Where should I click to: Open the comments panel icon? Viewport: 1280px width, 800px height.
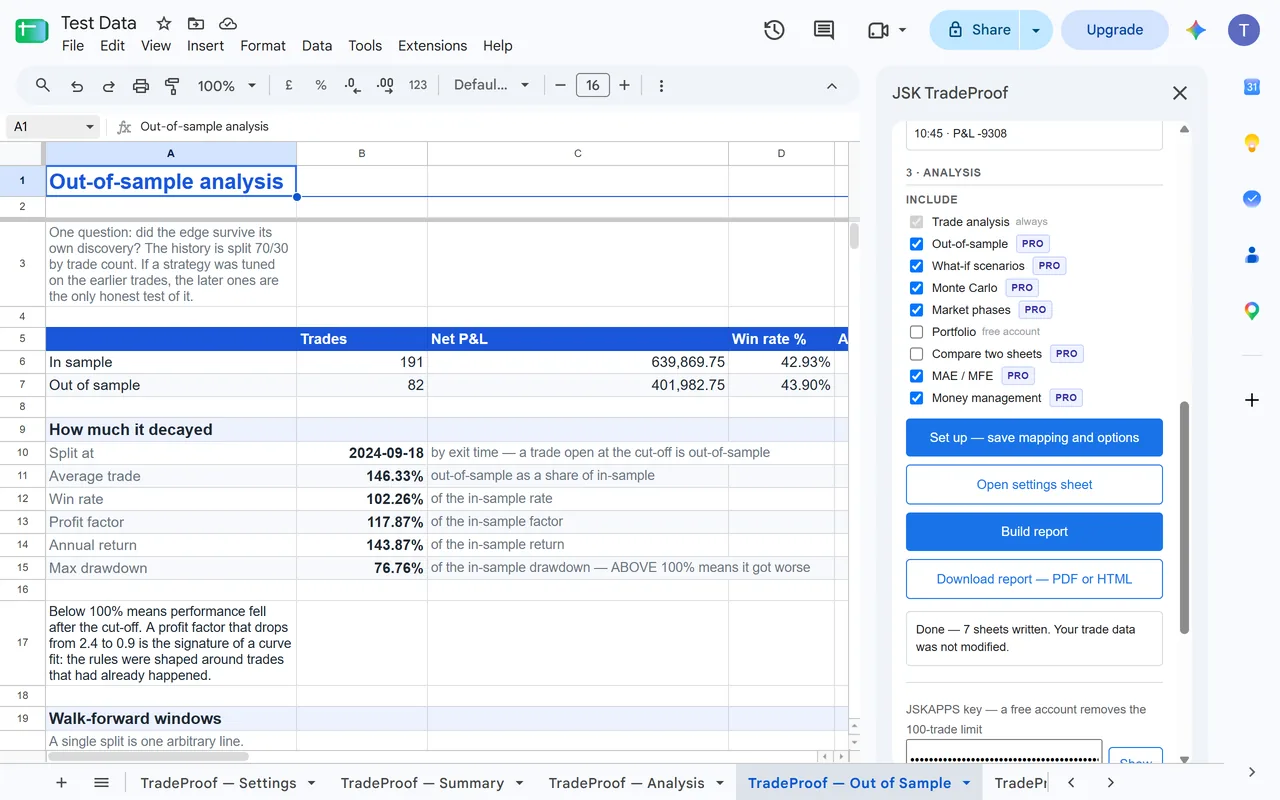coord(824,30)
